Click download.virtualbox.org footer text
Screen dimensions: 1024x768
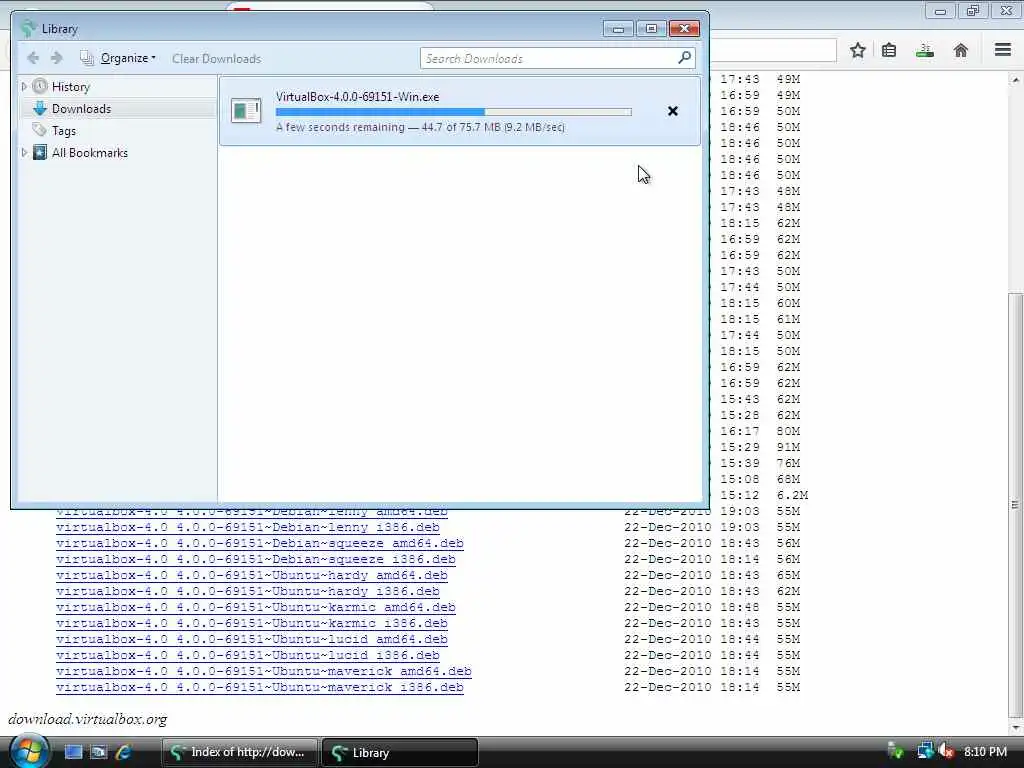point(88,719)
